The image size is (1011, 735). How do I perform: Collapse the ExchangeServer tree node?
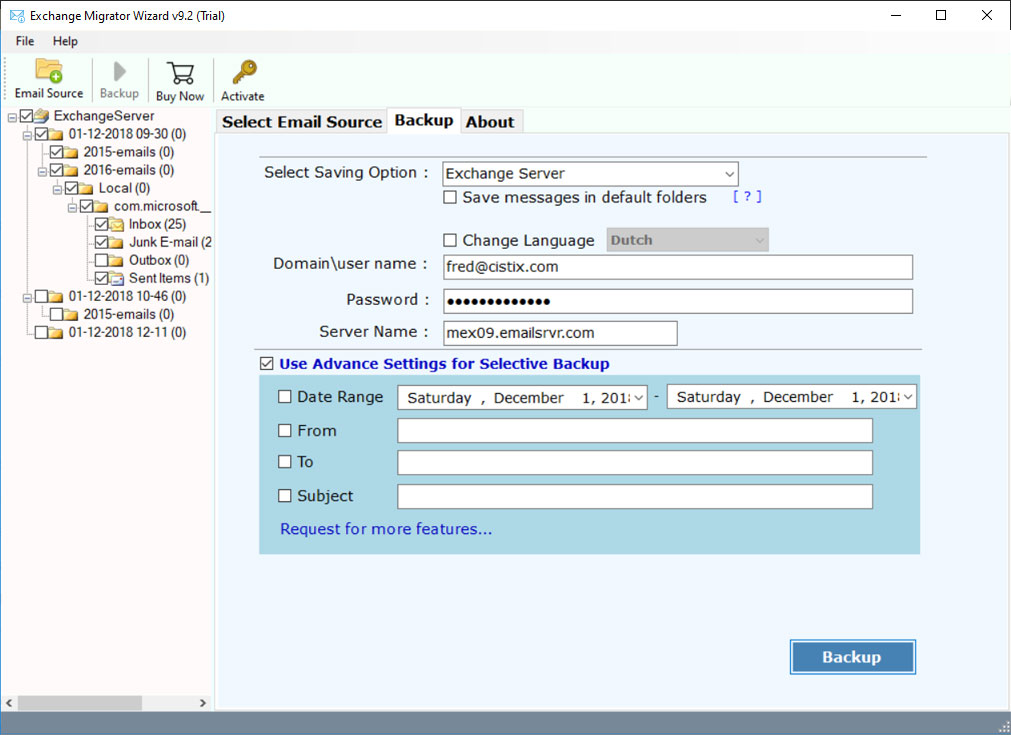(x=12, y=117)
